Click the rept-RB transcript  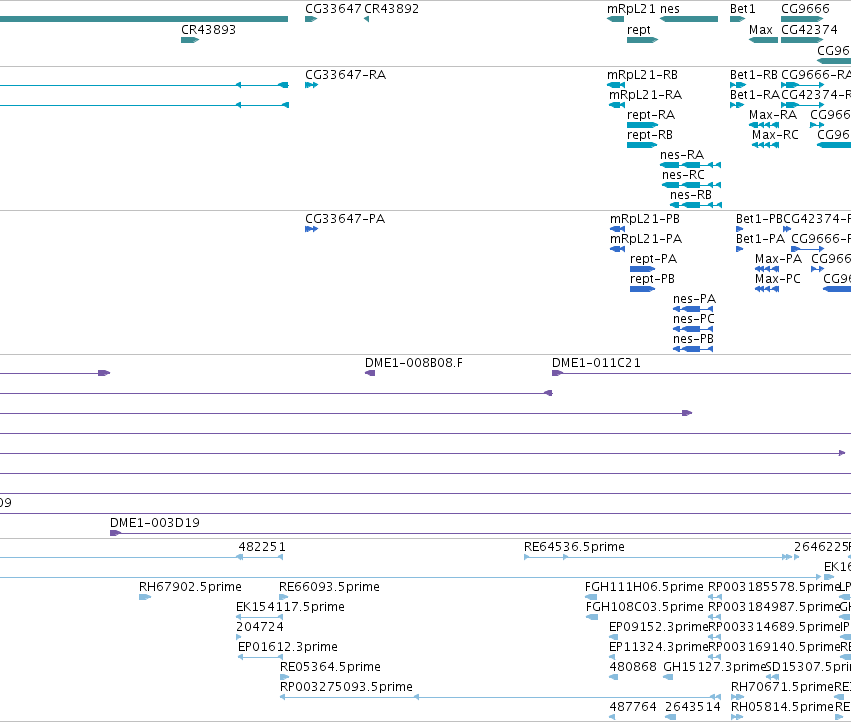642,145
